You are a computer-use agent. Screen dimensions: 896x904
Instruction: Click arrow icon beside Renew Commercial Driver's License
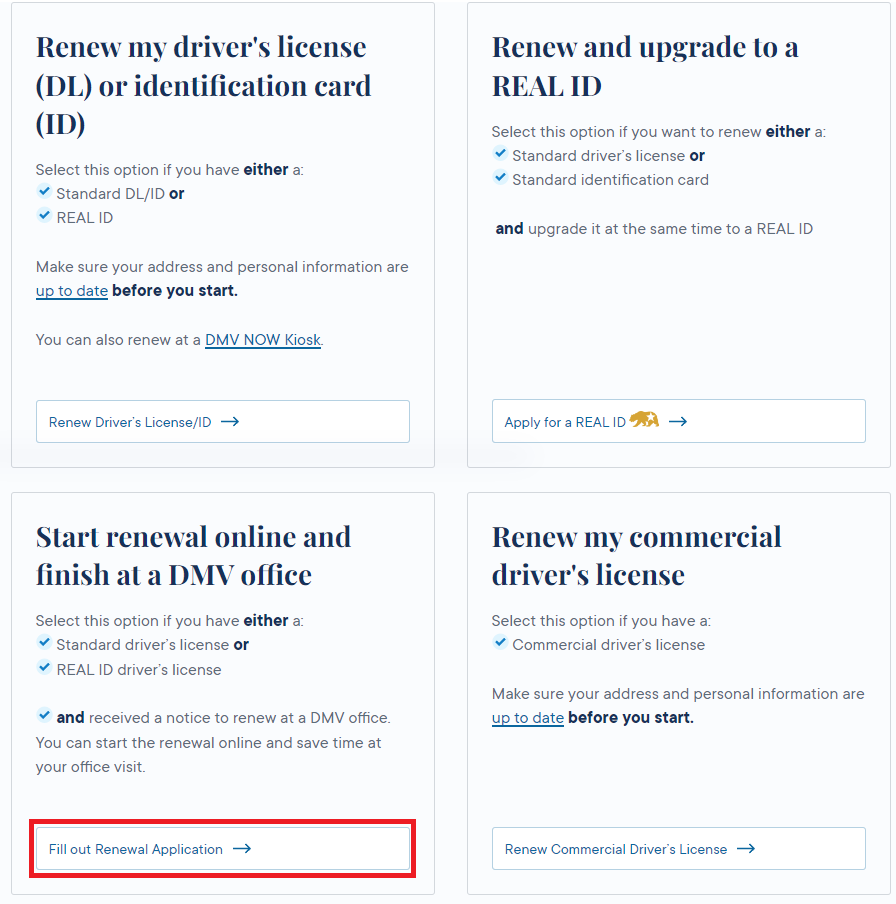(x=746, y=849)
